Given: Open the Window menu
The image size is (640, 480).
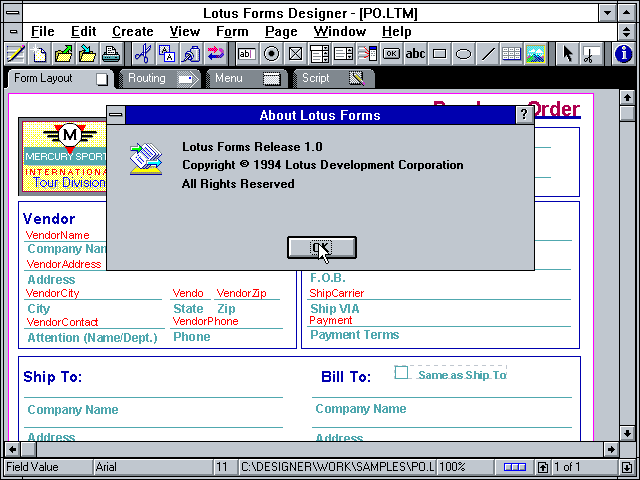Looking at the screenshot, I should tap(340, 31).
